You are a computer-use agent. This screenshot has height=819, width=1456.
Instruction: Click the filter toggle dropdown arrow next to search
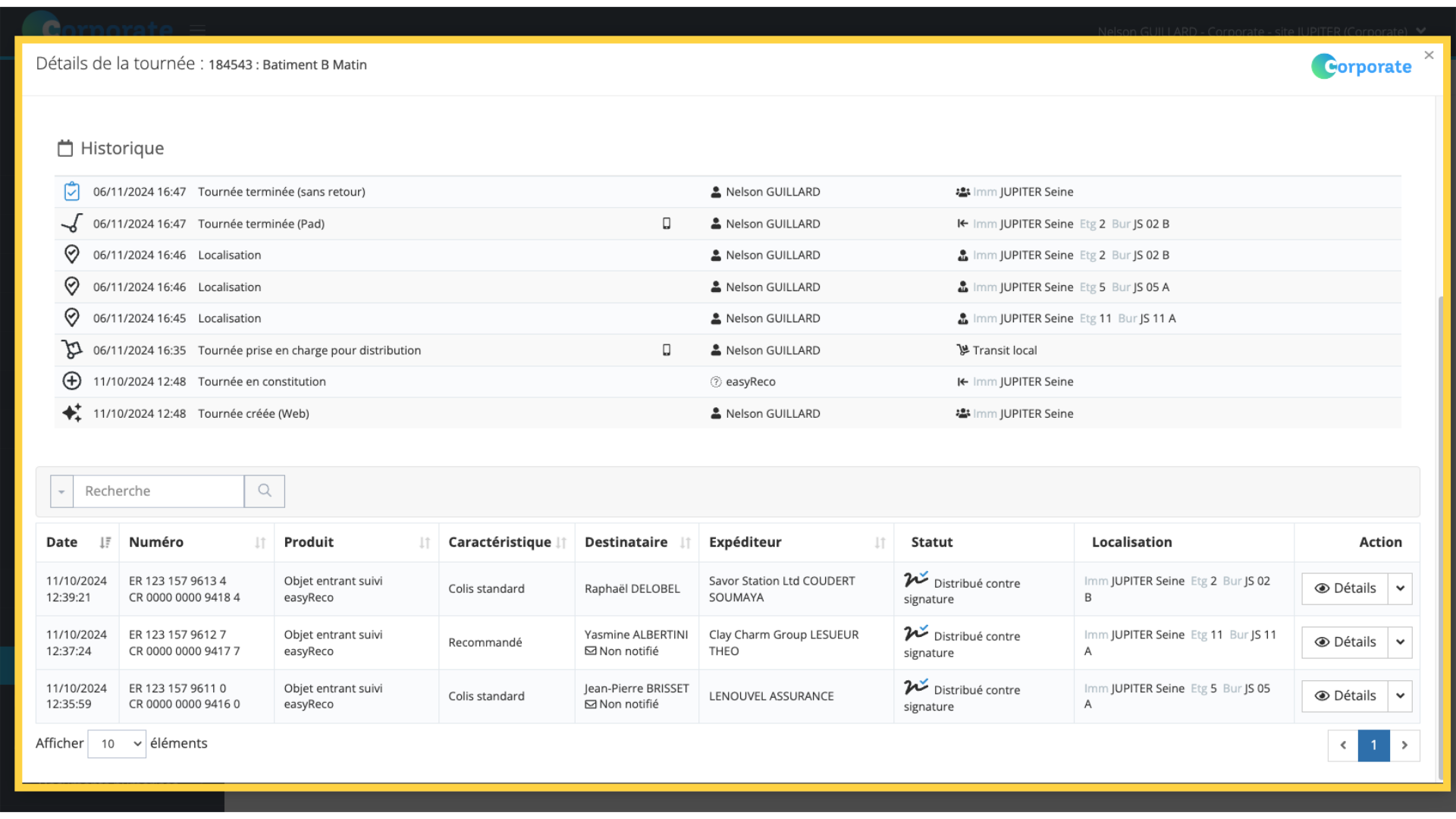pos(62,491)
